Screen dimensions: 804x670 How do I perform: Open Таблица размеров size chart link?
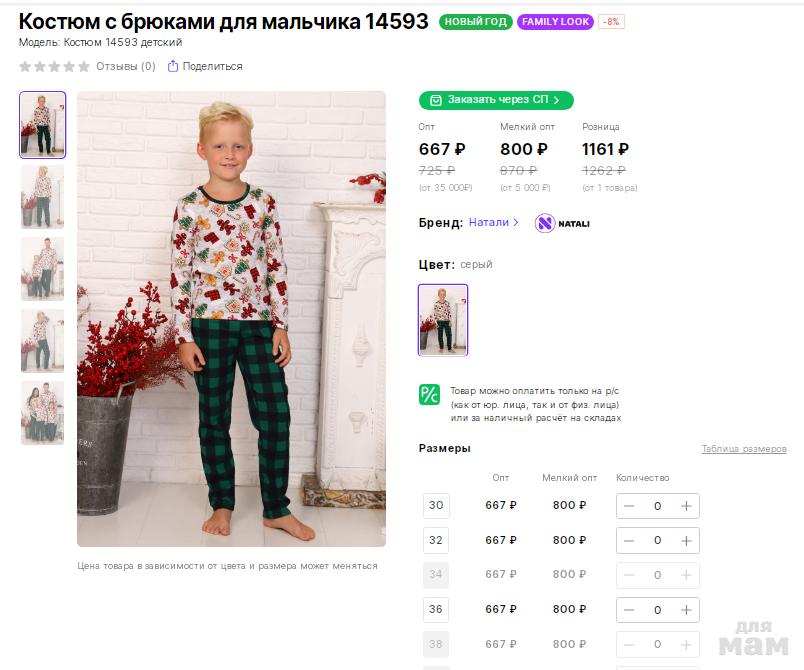click(x=743, y=449)
